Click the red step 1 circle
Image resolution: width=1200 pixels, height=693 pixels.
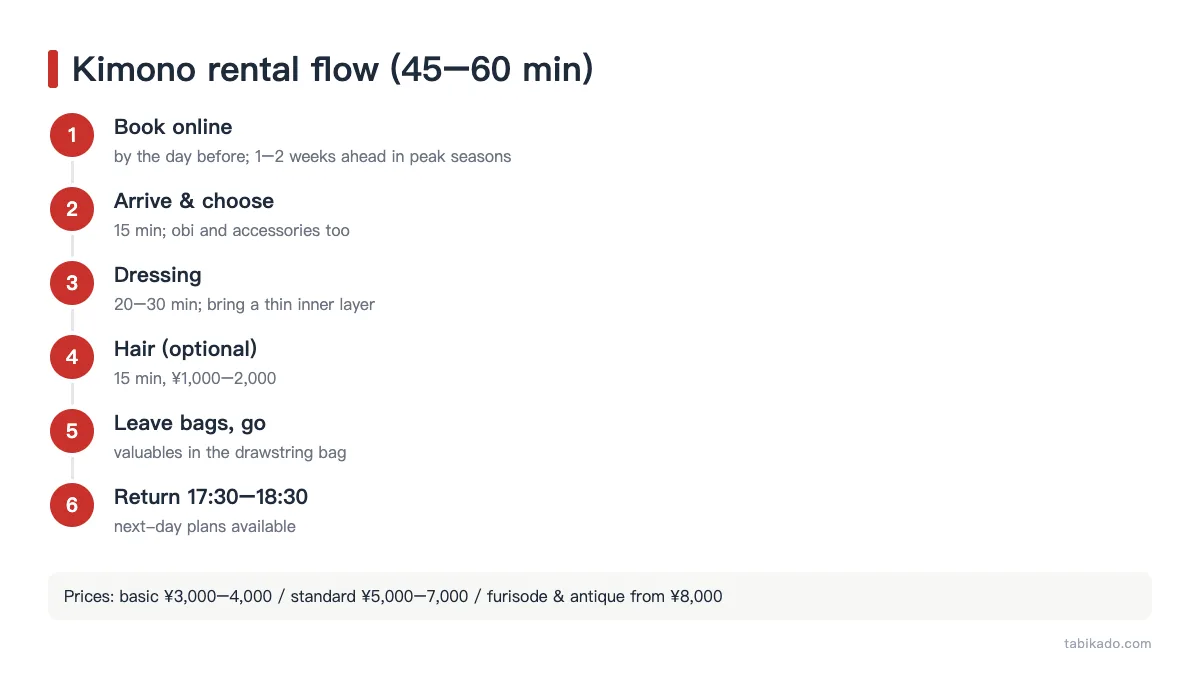click(72, 135)
